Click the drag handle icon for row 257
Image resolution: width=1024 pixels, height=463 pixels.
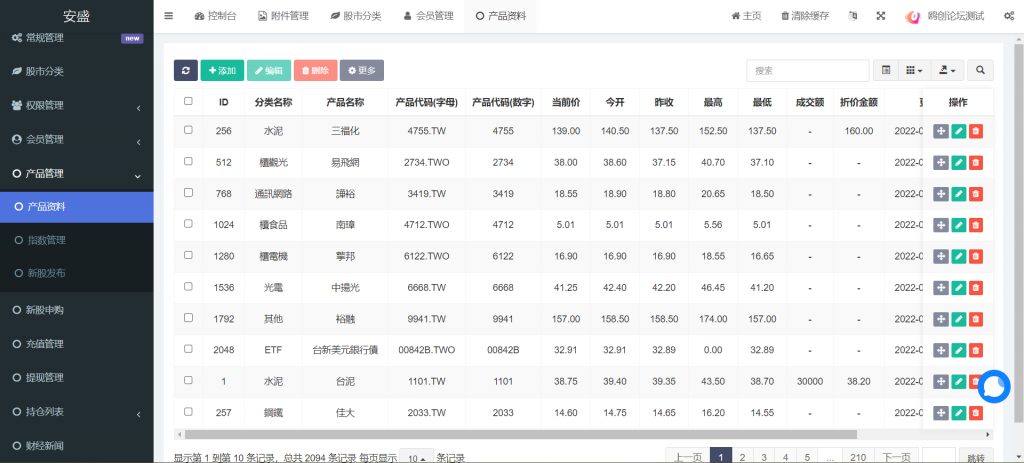(941, 413)
